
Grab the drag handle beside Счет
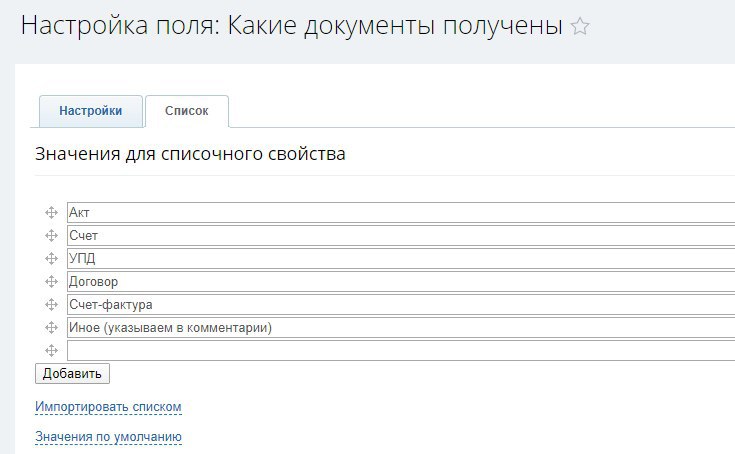(51, 236)
